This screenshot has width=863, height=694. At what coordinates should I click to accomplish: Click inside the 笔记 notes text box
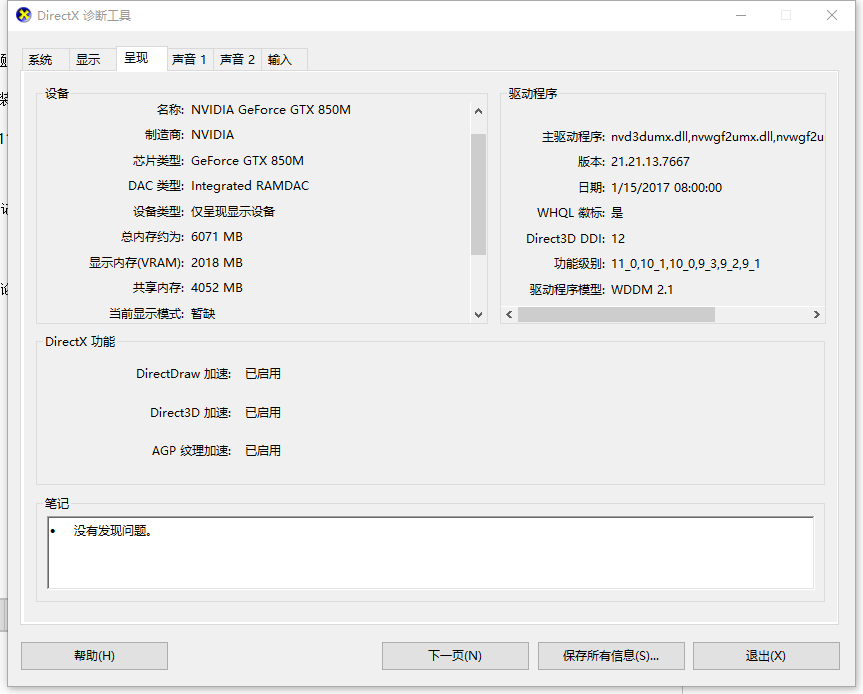point(430,553)
